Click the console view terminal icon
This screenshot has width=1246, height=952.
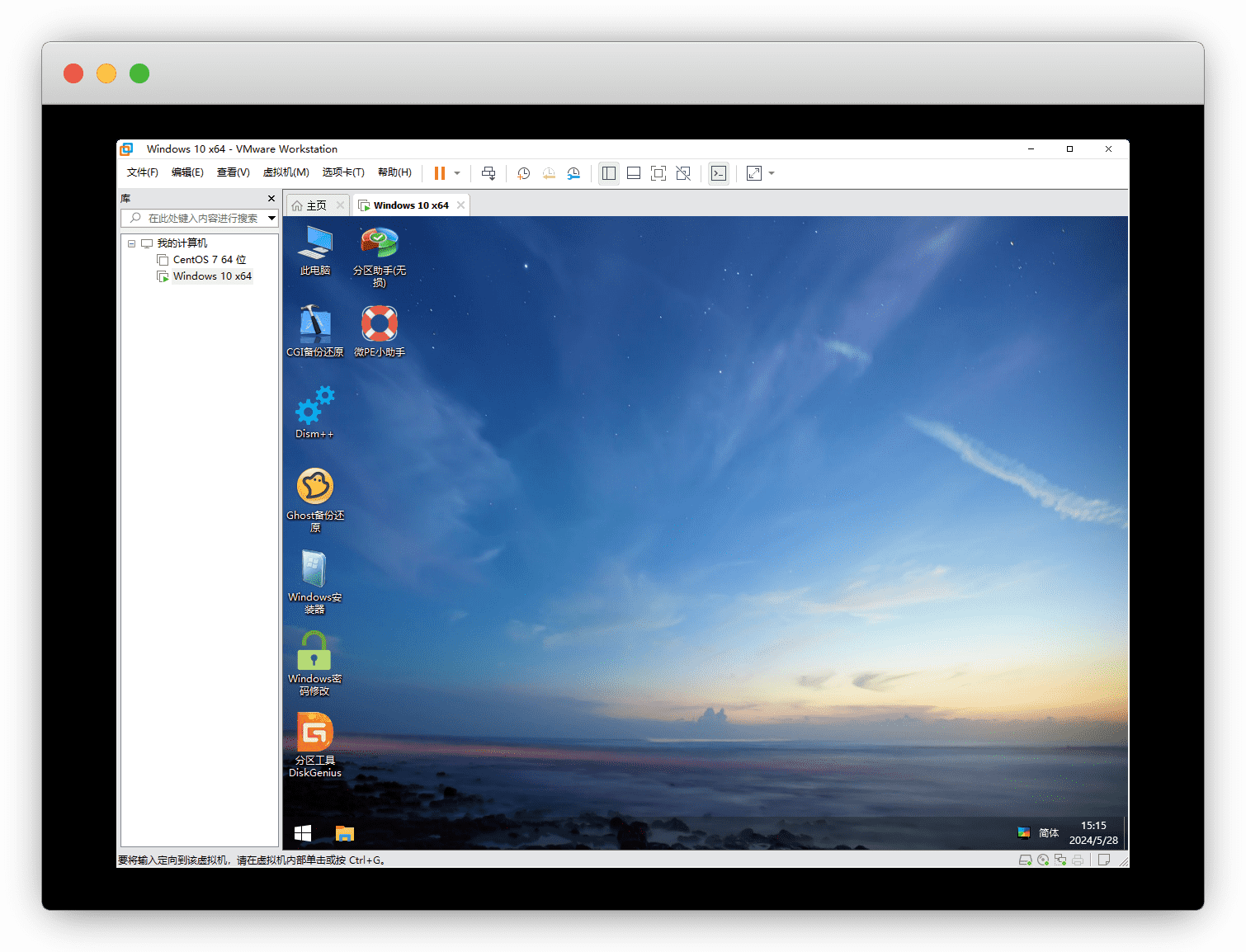coord(719,173)
